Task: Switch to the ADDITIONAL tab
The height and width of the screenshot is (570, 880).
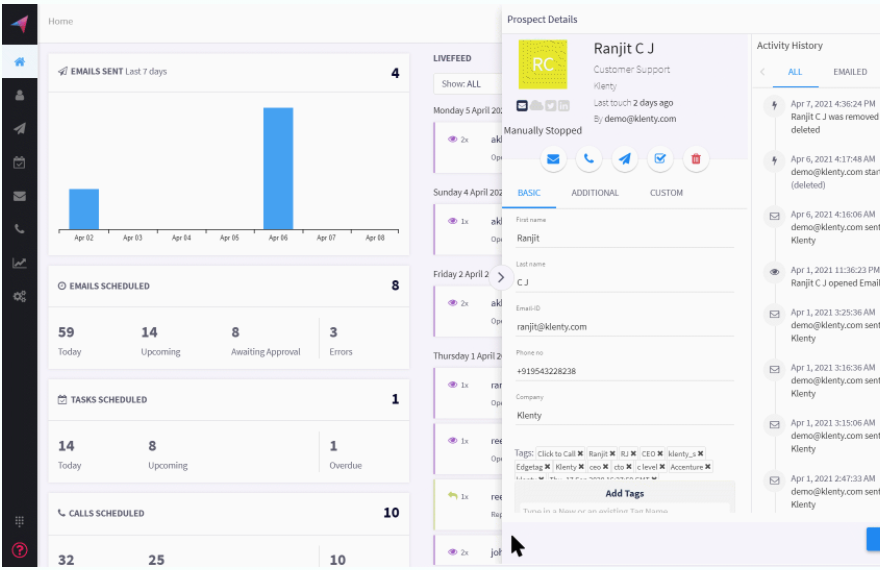Action: 594,193
